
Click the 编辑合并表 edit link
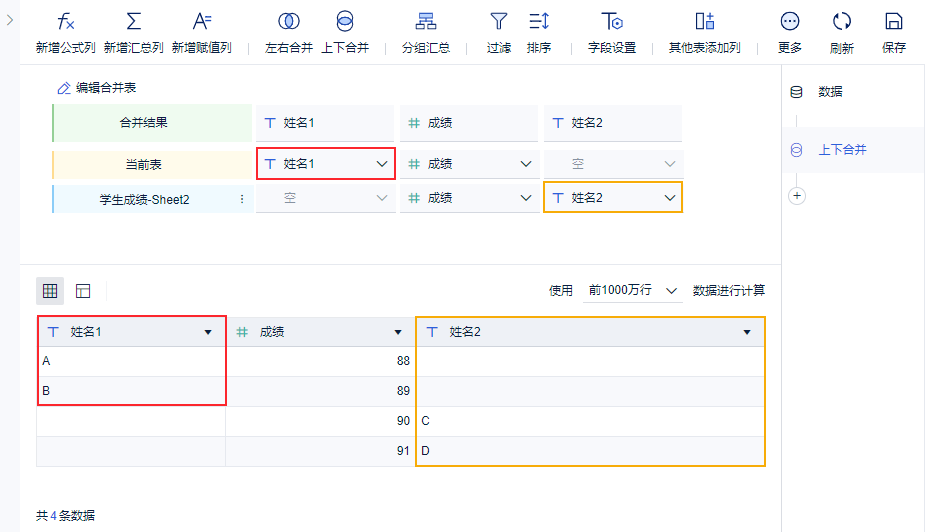tap(97, 88)
